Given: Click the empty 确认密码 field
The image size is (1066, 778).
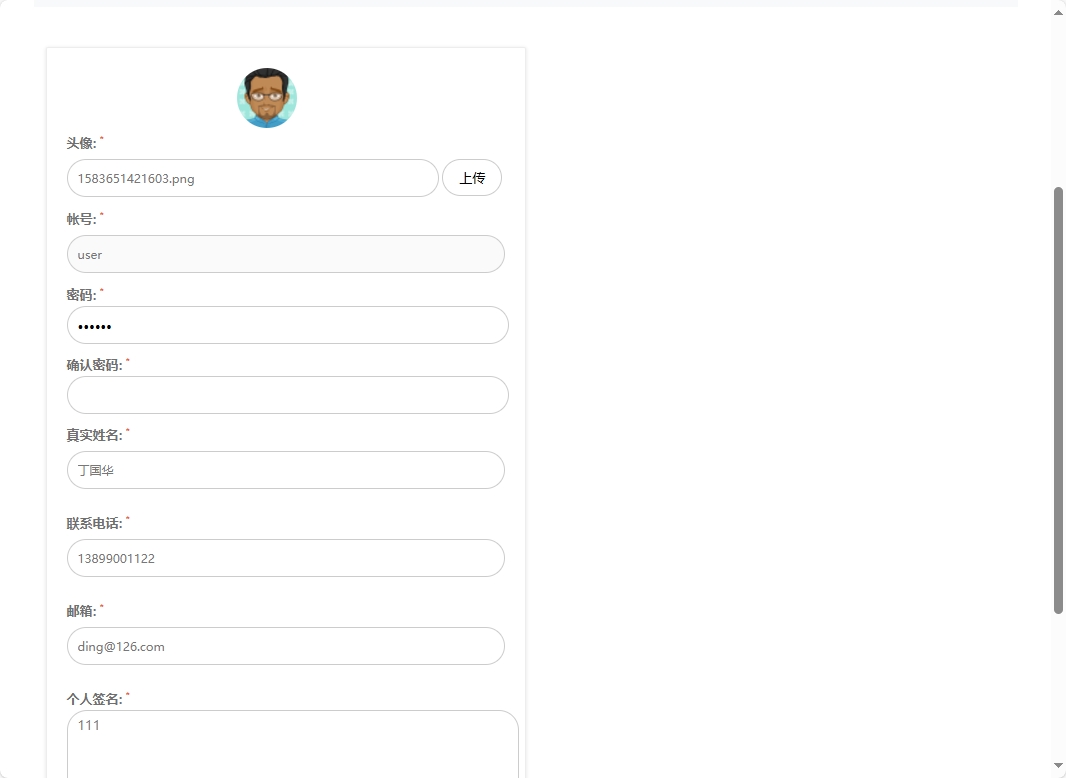Looking at the screenshot, I should (287, 395).
